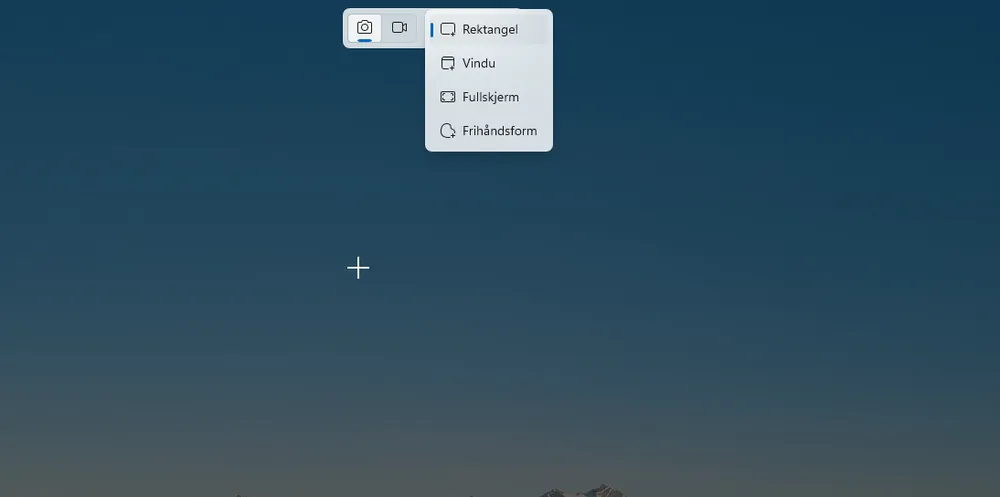Select the camera snapshot mode icon
Screen dimensions: 1000x497
[x=364, y=27]
